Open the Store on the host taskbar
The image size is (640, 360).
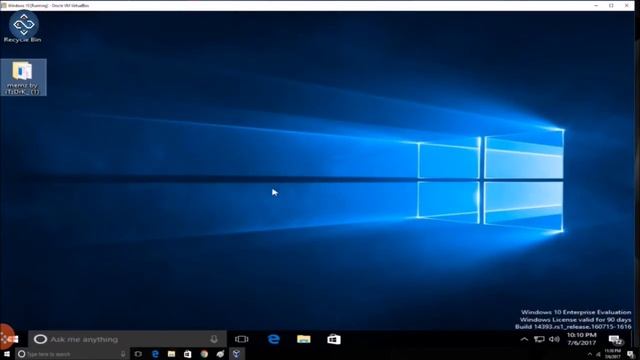click(x=187, y=354)
